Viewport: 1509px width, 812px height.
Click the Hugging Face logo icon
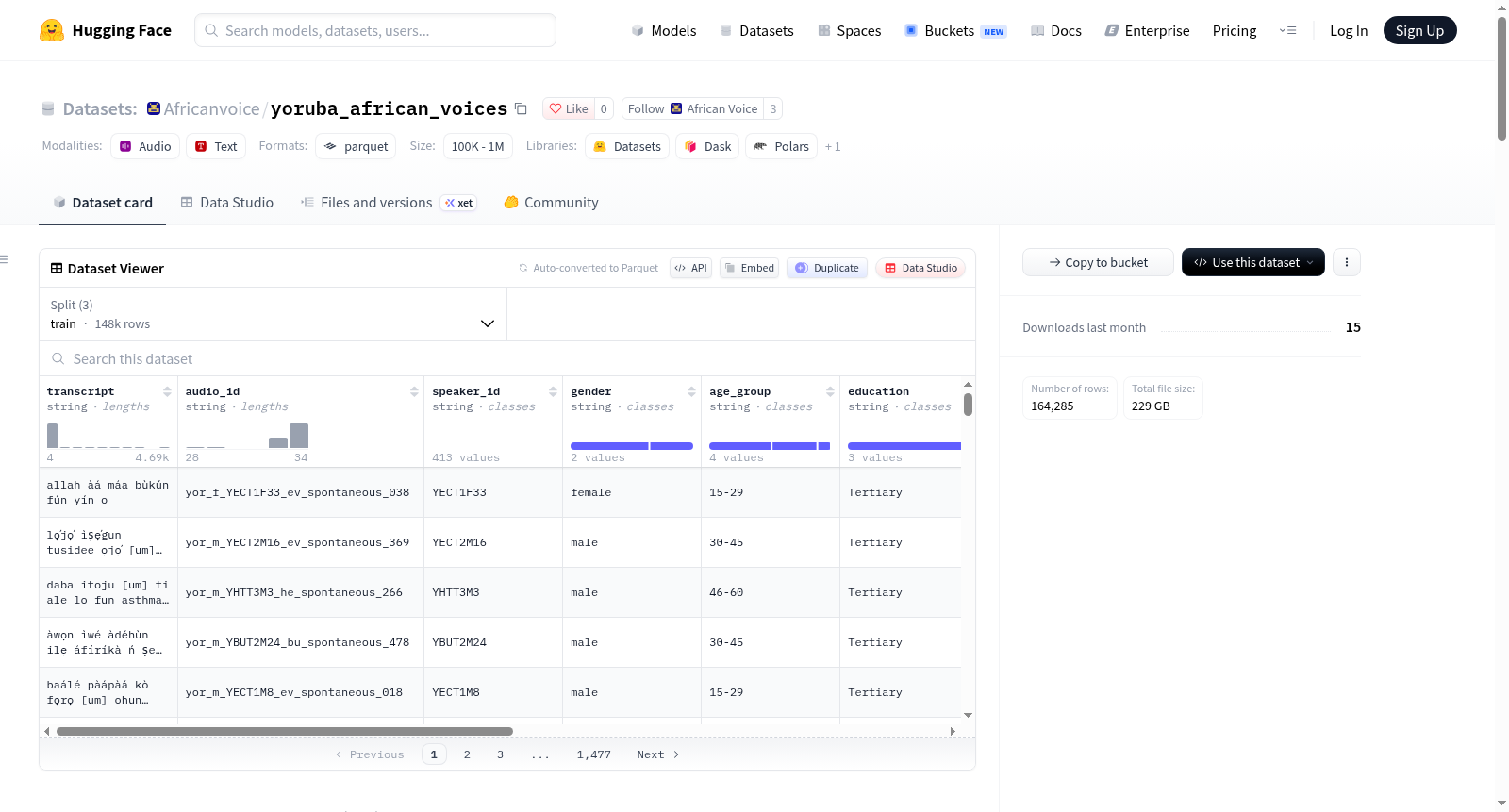(51, 30)
